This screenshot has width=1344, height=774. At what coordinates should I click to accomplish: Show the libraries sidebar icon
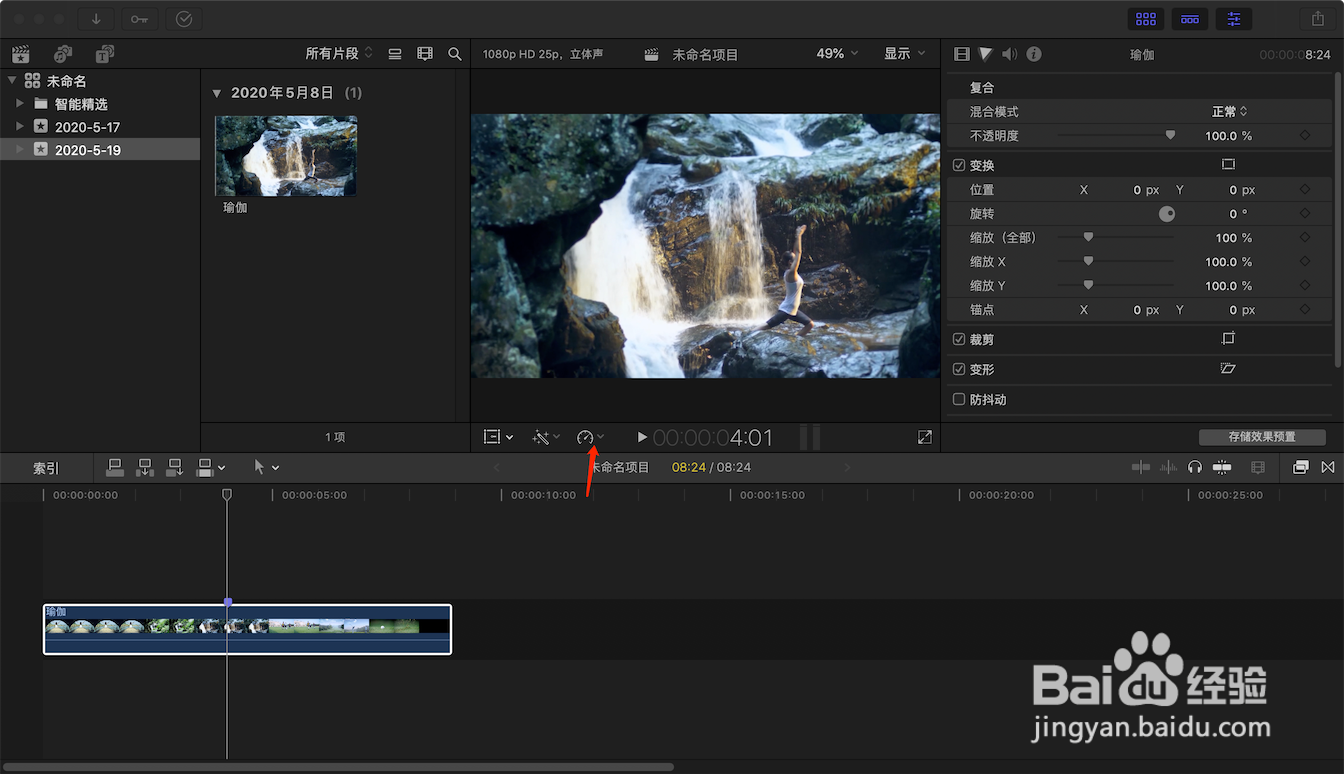(x=20, y=54)
